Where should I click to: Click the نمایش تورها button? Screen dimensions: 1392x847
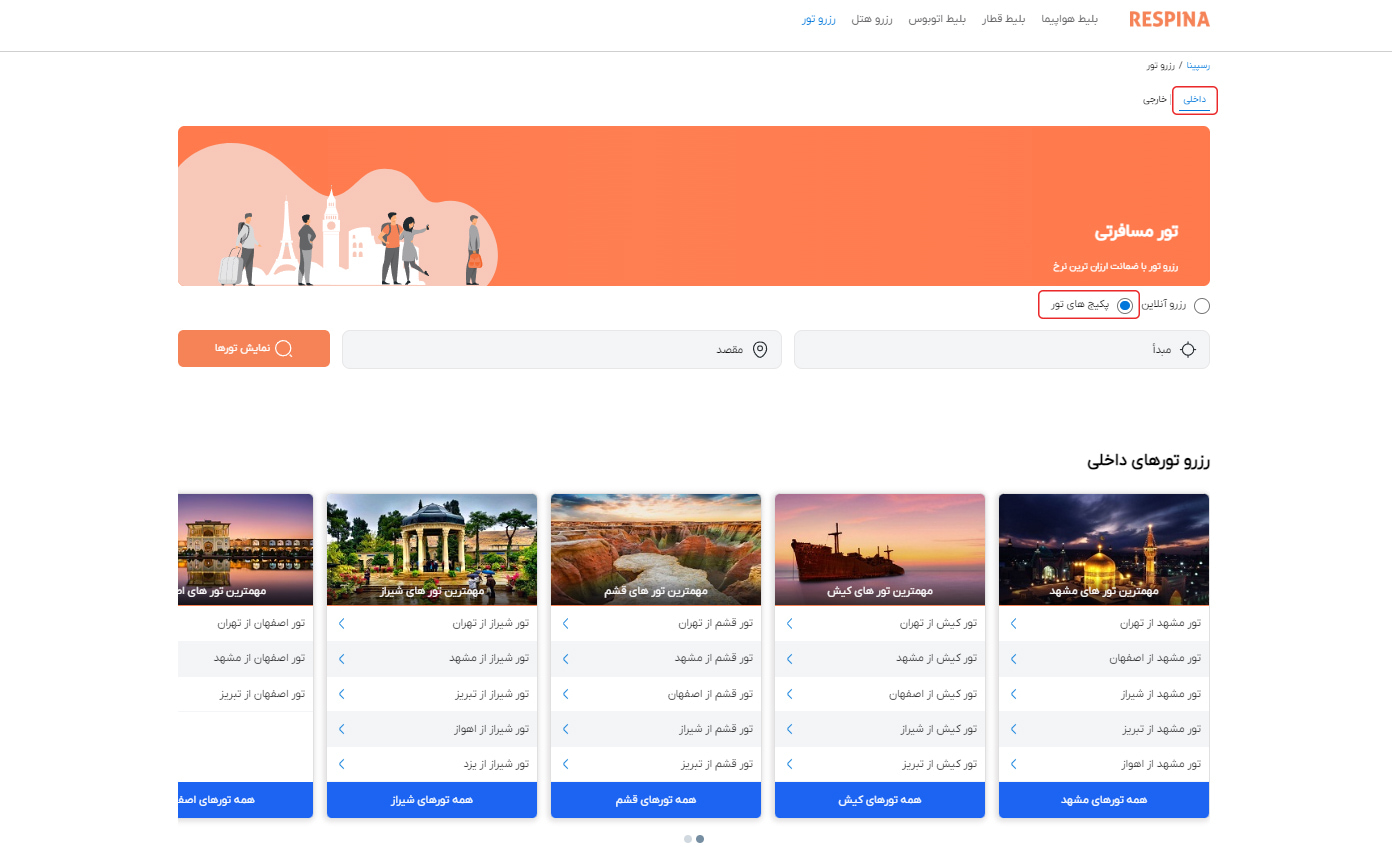[x=253, y=348]
